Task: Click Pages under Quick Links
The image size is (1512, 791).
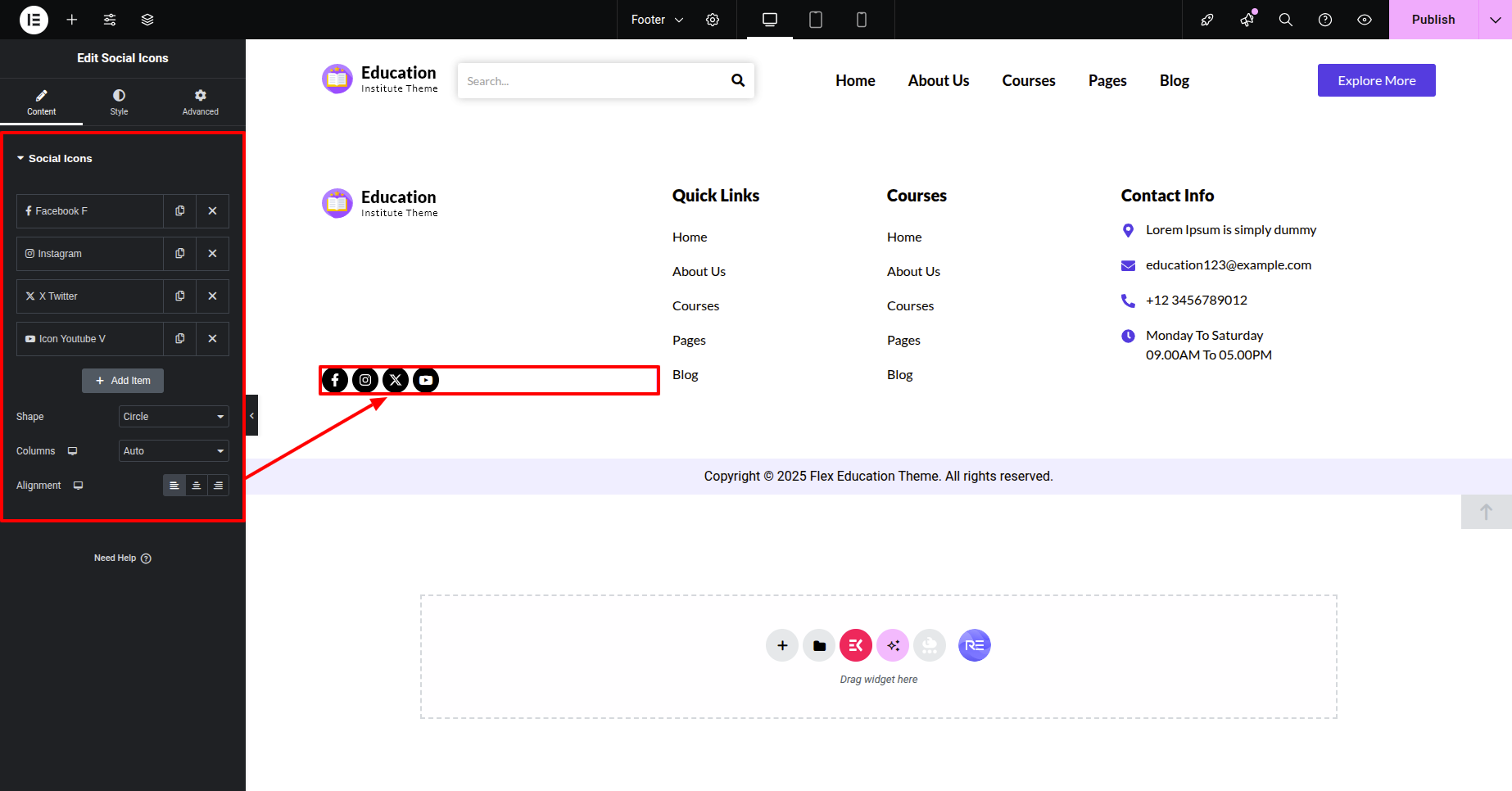Action: click(689, 341)
